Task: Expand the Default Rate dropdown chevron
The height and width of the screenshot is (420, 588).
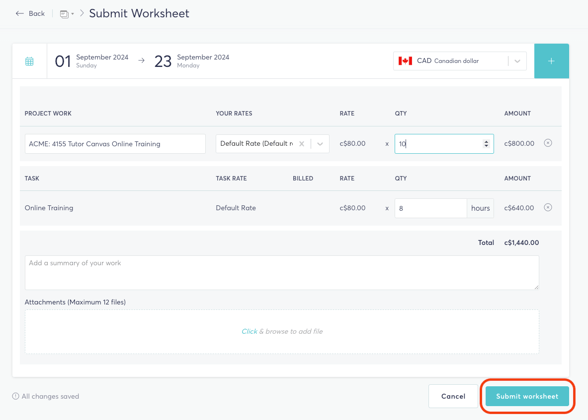Action: [320, 144]
